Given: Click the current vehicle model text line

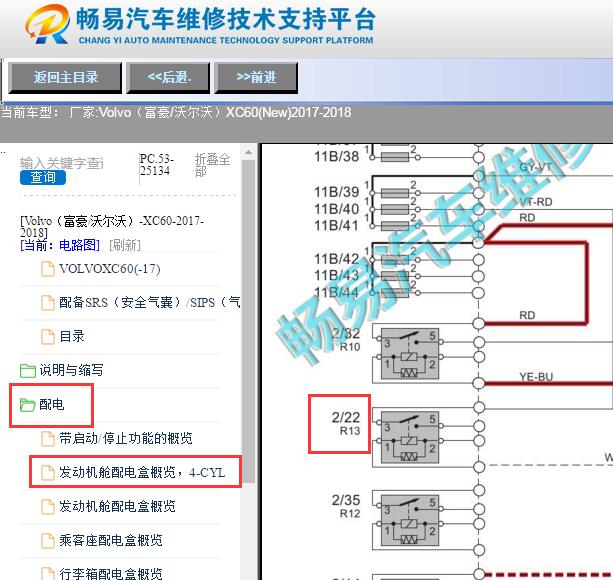Looking at the screenshot, I should click(x=176, y=113).
